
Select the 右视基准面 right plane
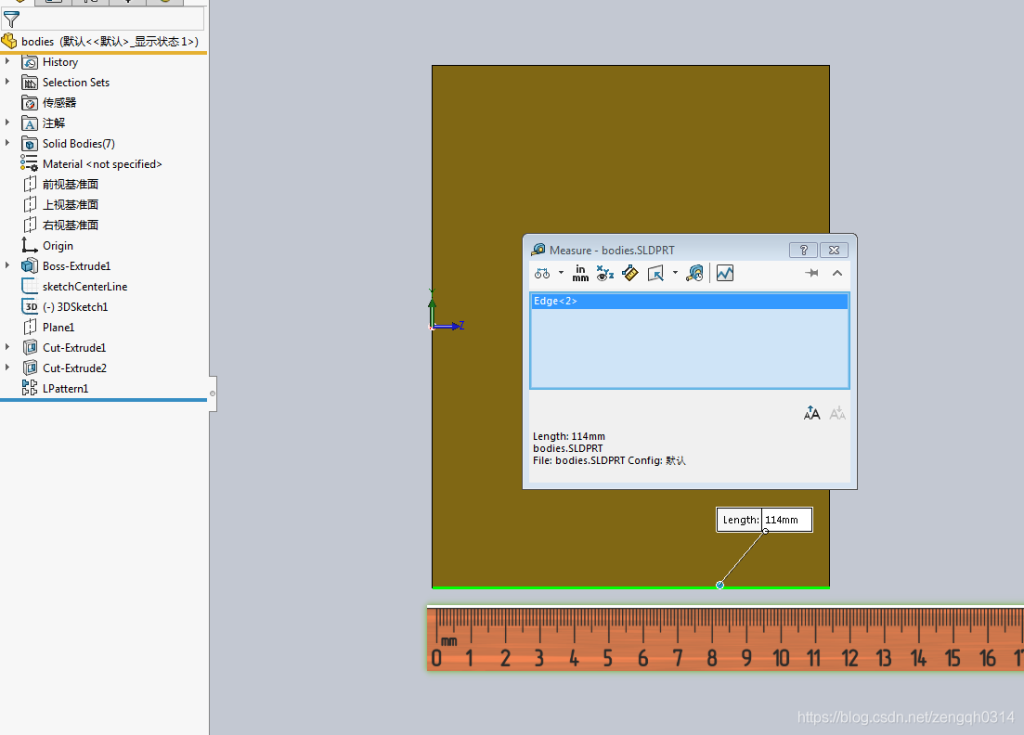pos(60,225)
